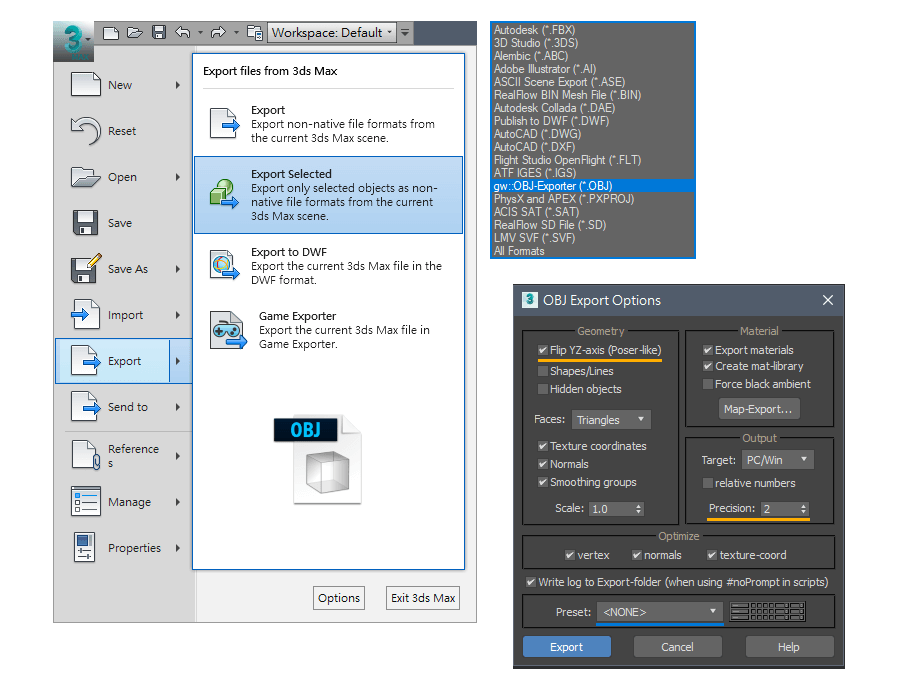Expand the quick access toolbar customize arrow

(405, 33)
